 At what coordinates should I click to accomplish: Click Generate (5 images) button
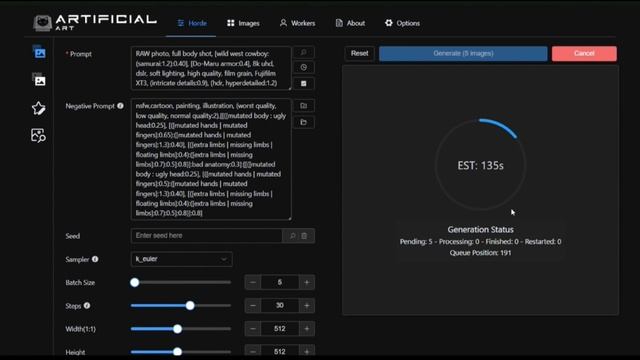point(463,53)
